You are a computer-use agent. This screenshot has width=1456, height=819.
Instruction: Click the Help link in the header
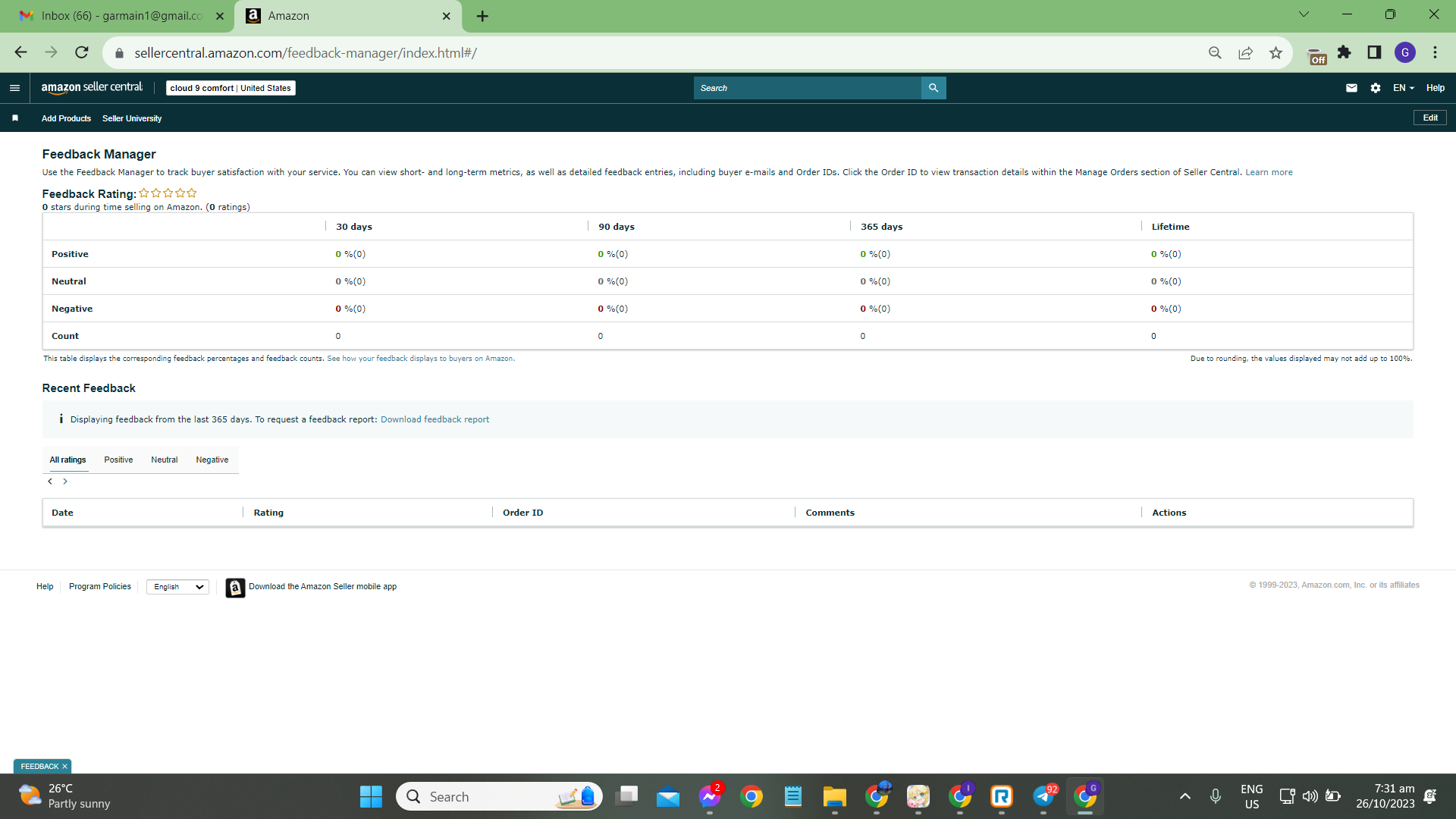point(1435,88)
